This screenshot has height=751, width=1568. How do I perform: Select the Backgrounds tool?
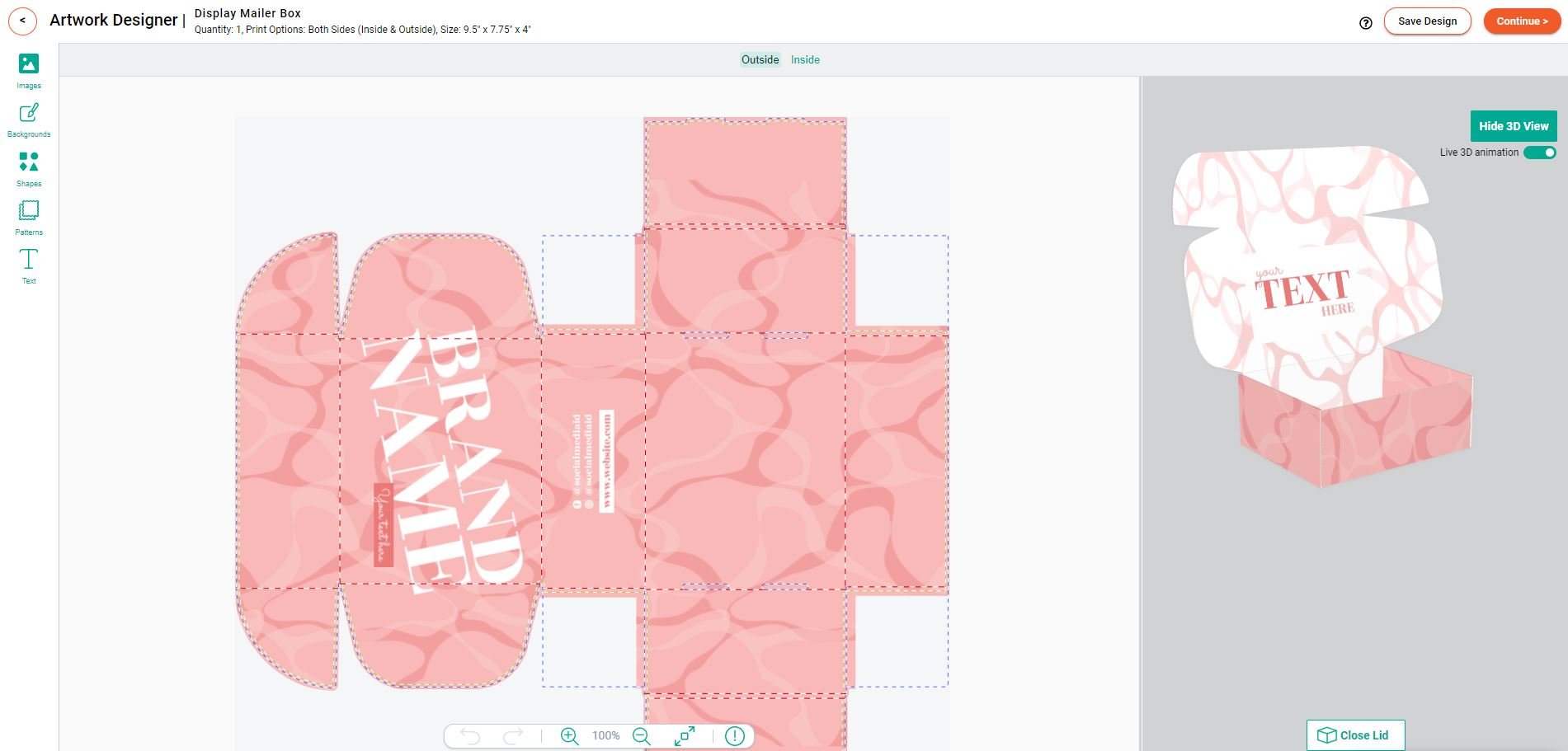click(x=28, y=118)
